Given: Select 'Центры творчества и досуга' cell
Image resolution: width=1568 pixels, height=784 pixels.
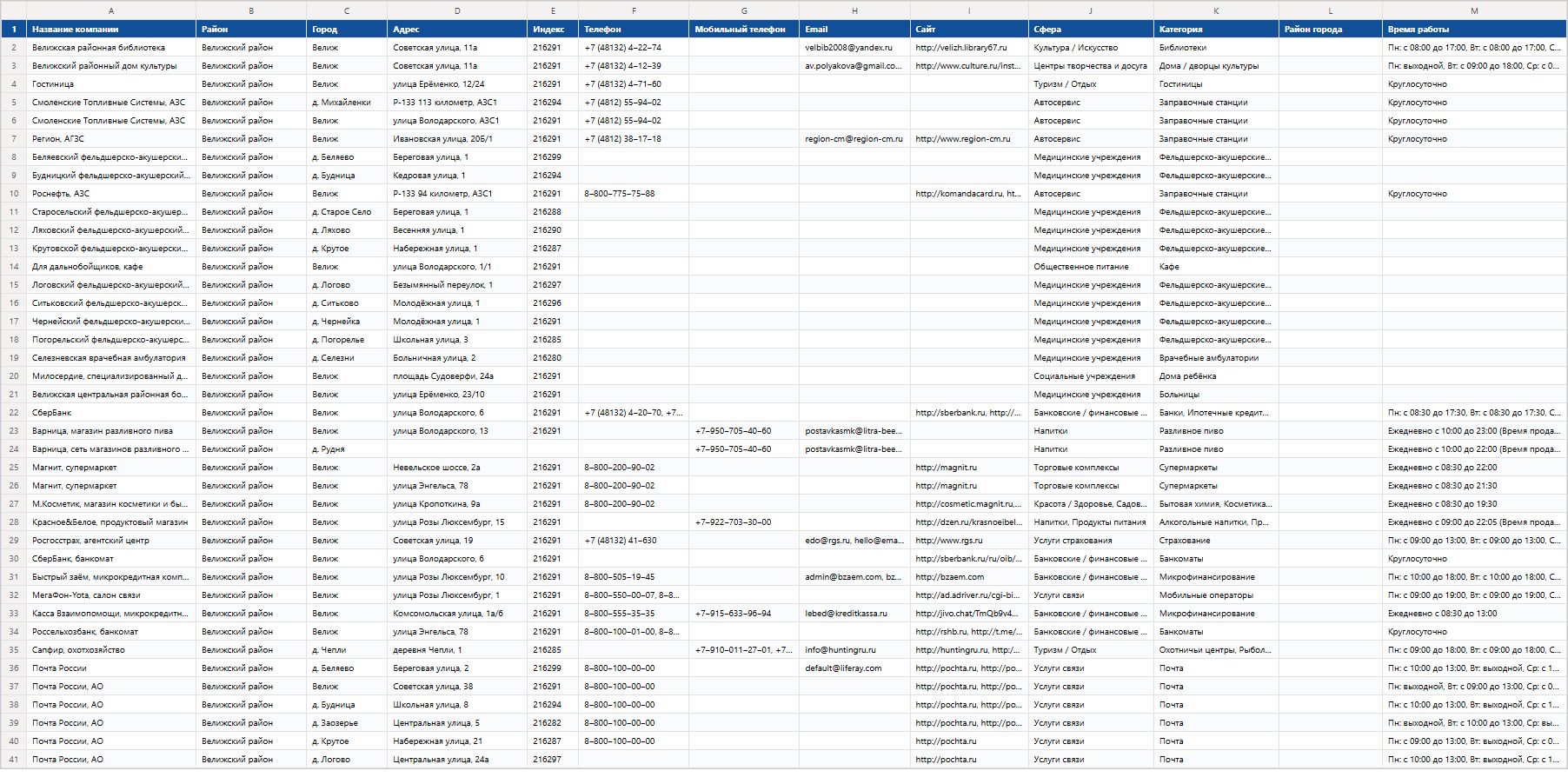Looking at the screenshot, I should point(1091,66).
